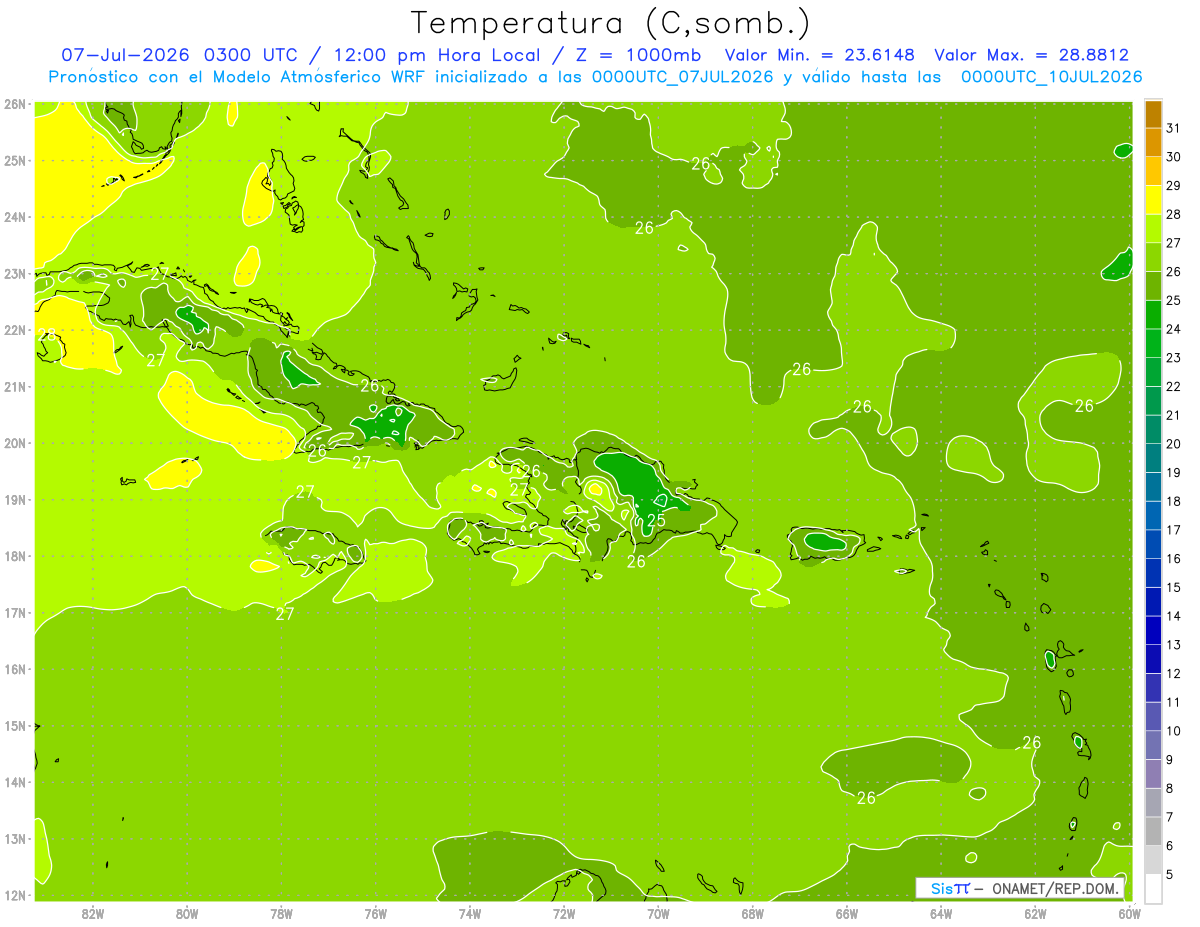Click the "23N" latitude axis label
The image size is (1200, 927).
point(15,273)
